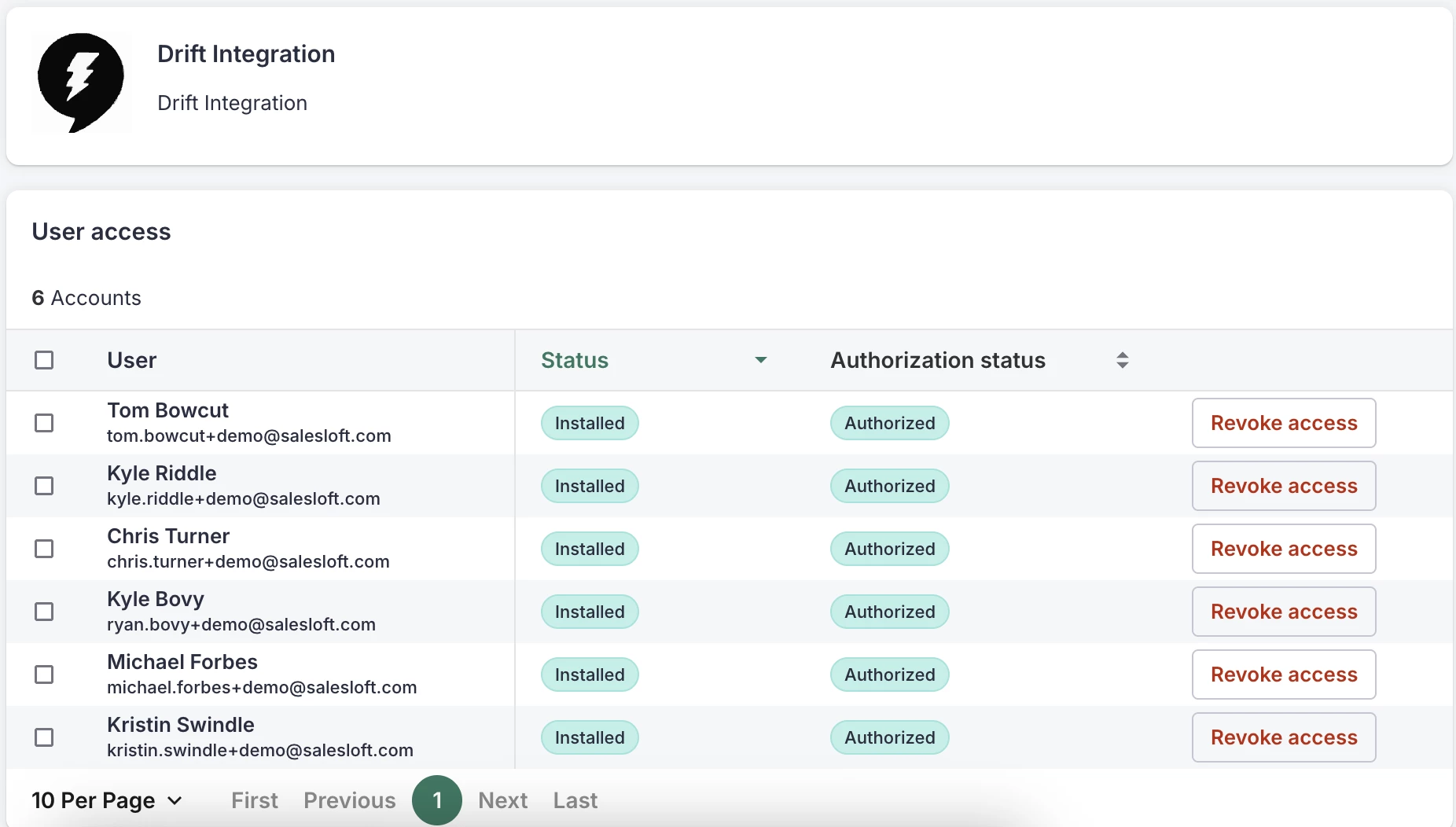Click the Authorization status sort arrows

pos(1123,360)
